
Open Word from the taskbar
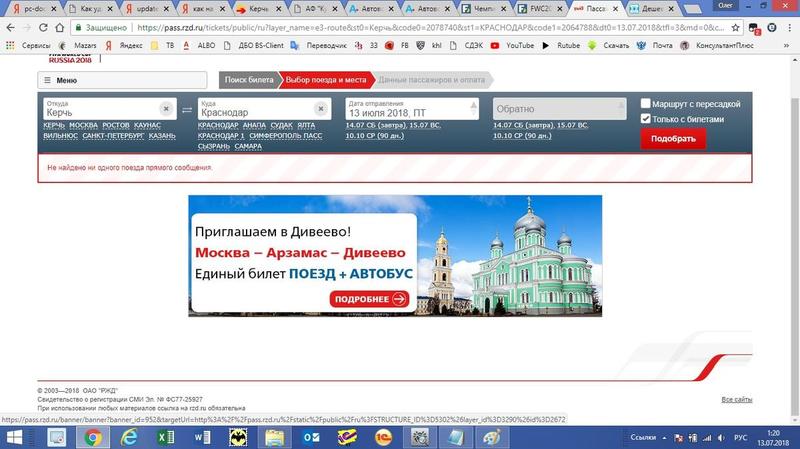point(202,438)
